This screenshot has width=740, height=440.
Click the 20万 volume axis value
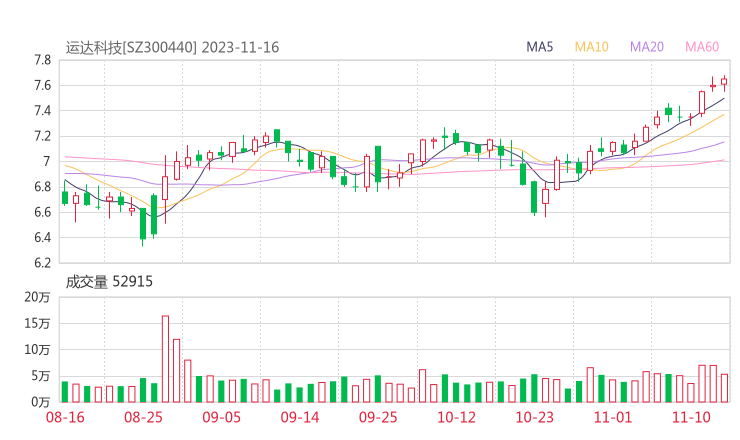[x=37, y=297]
